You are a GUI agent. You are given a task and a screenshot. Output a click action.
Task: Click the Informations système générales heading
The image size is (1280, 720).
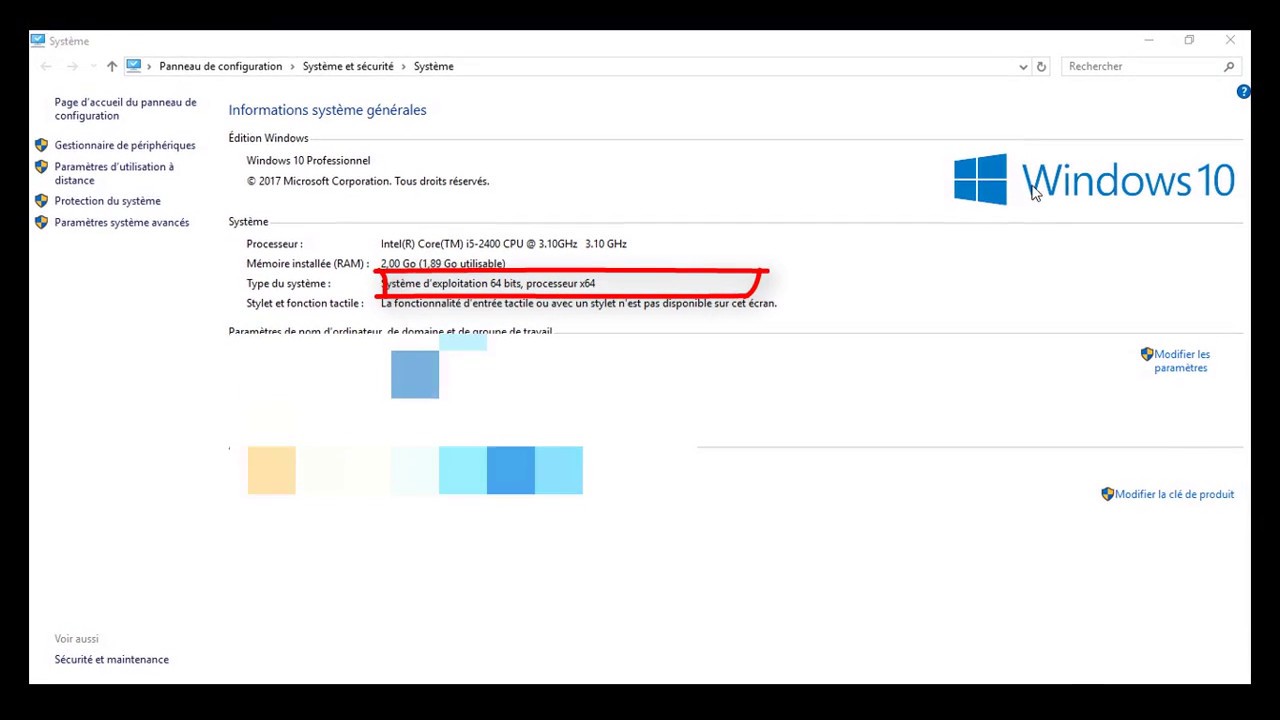point(327,110)
